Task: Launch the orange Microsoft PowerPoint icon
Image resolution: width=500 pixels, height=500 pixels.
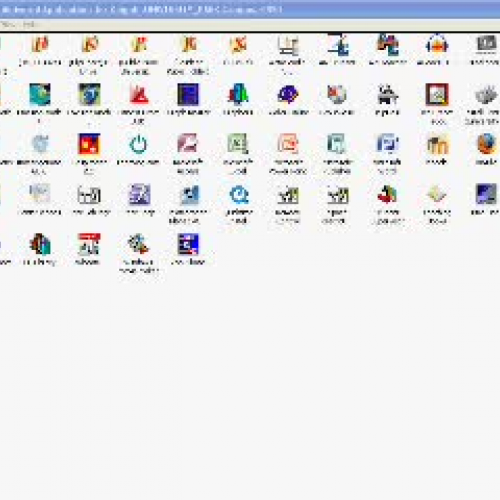Action: pos(288,144)
